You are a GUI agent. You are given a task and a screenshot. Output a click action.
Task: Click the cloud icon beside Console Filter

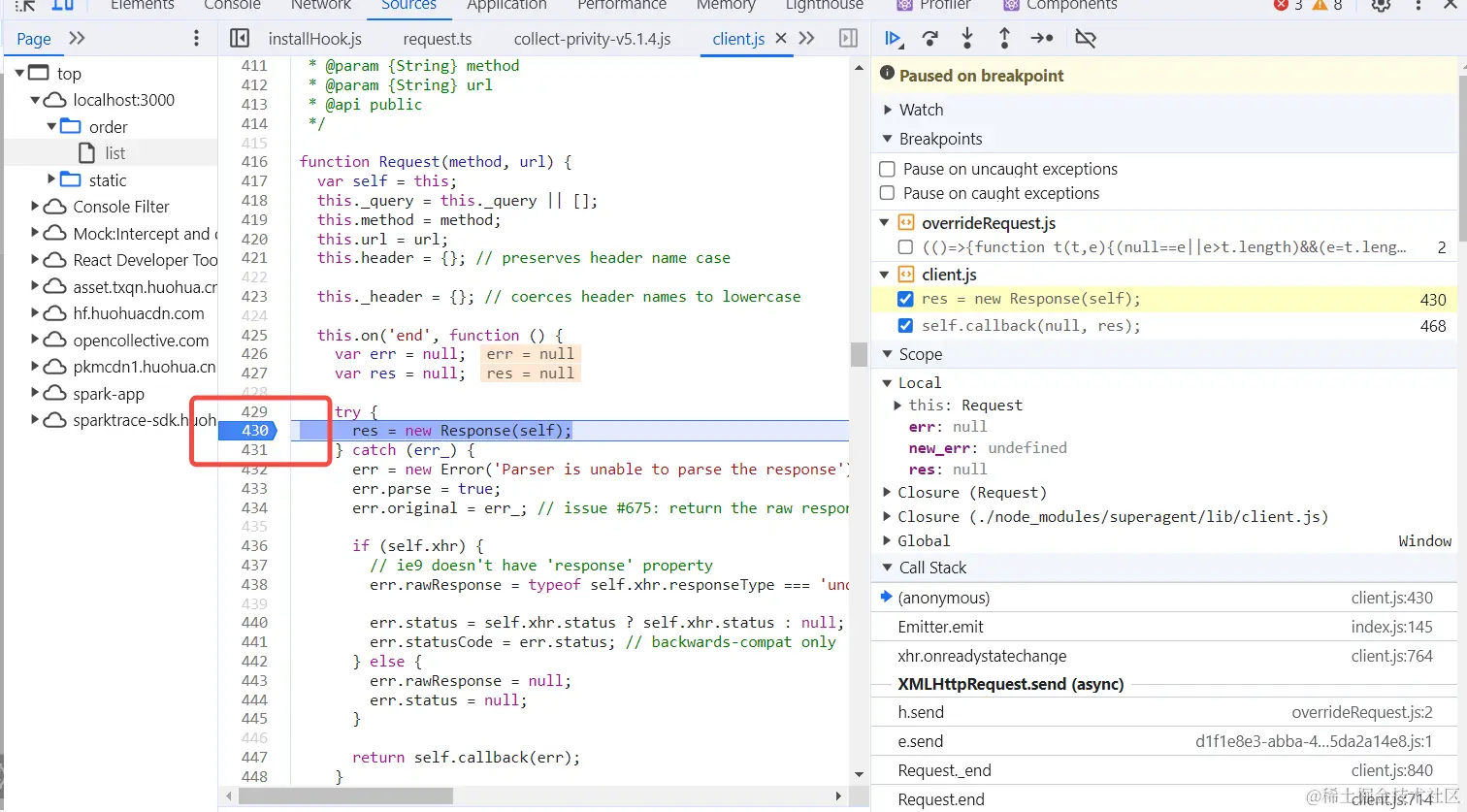pos(55,207)
